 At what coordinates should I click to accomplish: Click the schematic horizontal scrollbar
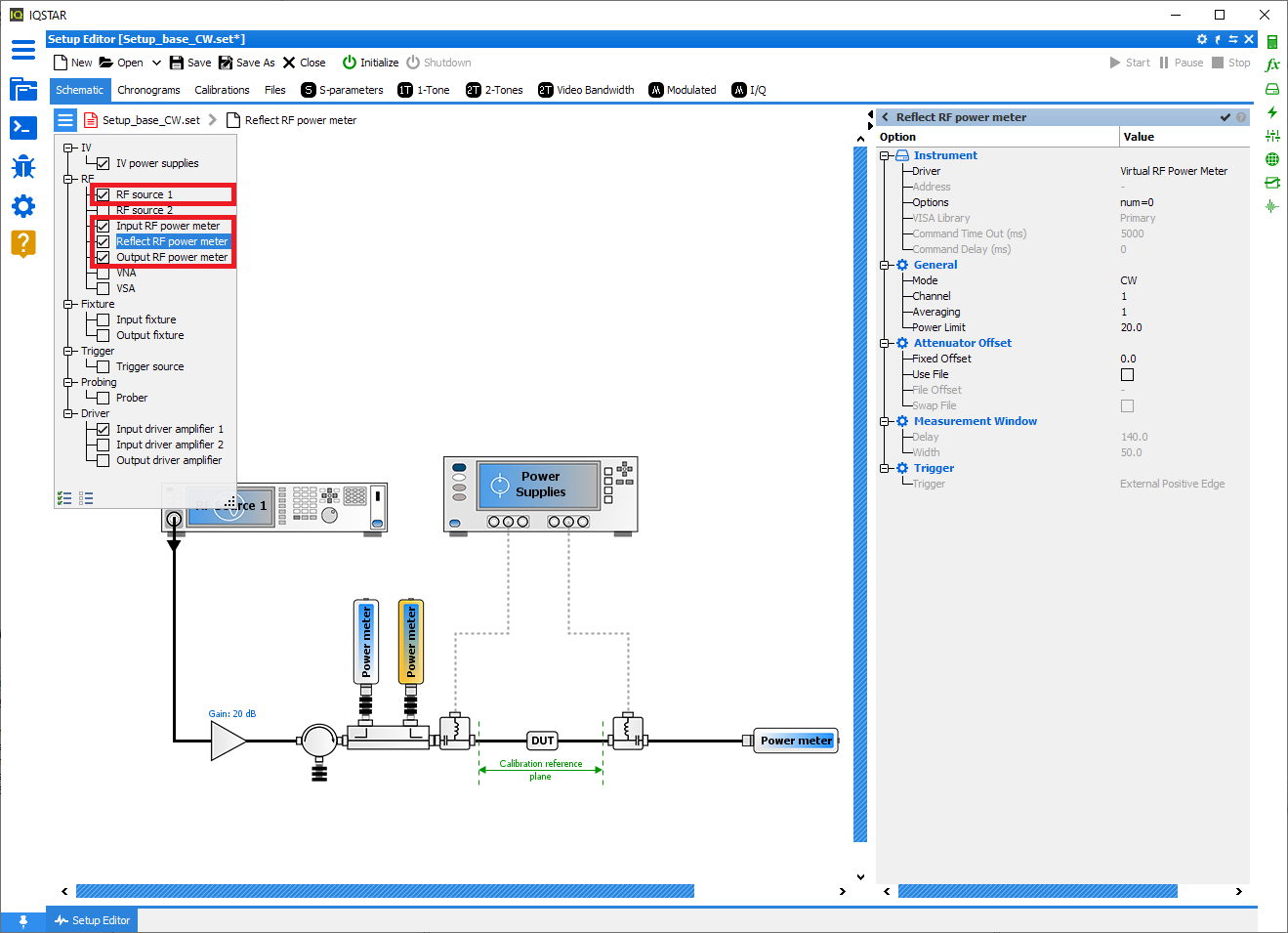(x=385, y=891)
